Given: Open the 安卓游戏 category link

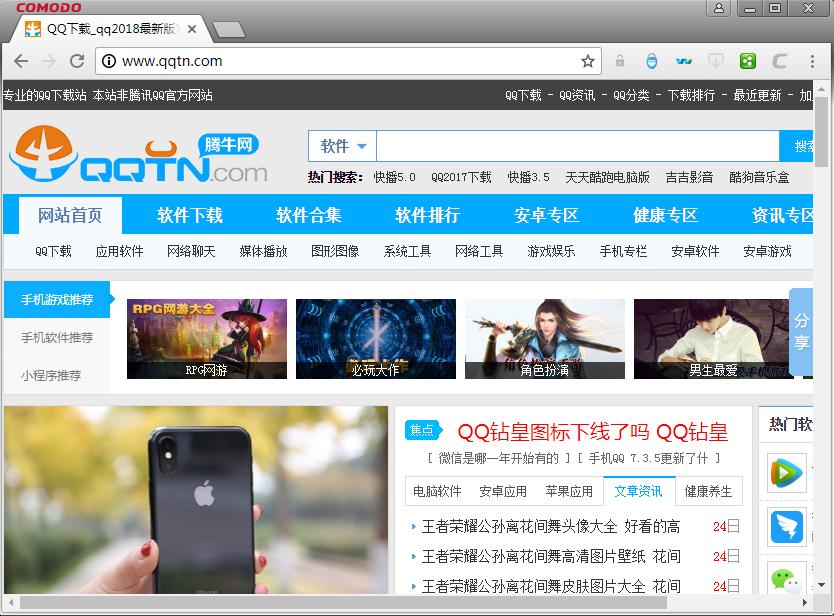Looking at the screenshot, I should (767, 251).
